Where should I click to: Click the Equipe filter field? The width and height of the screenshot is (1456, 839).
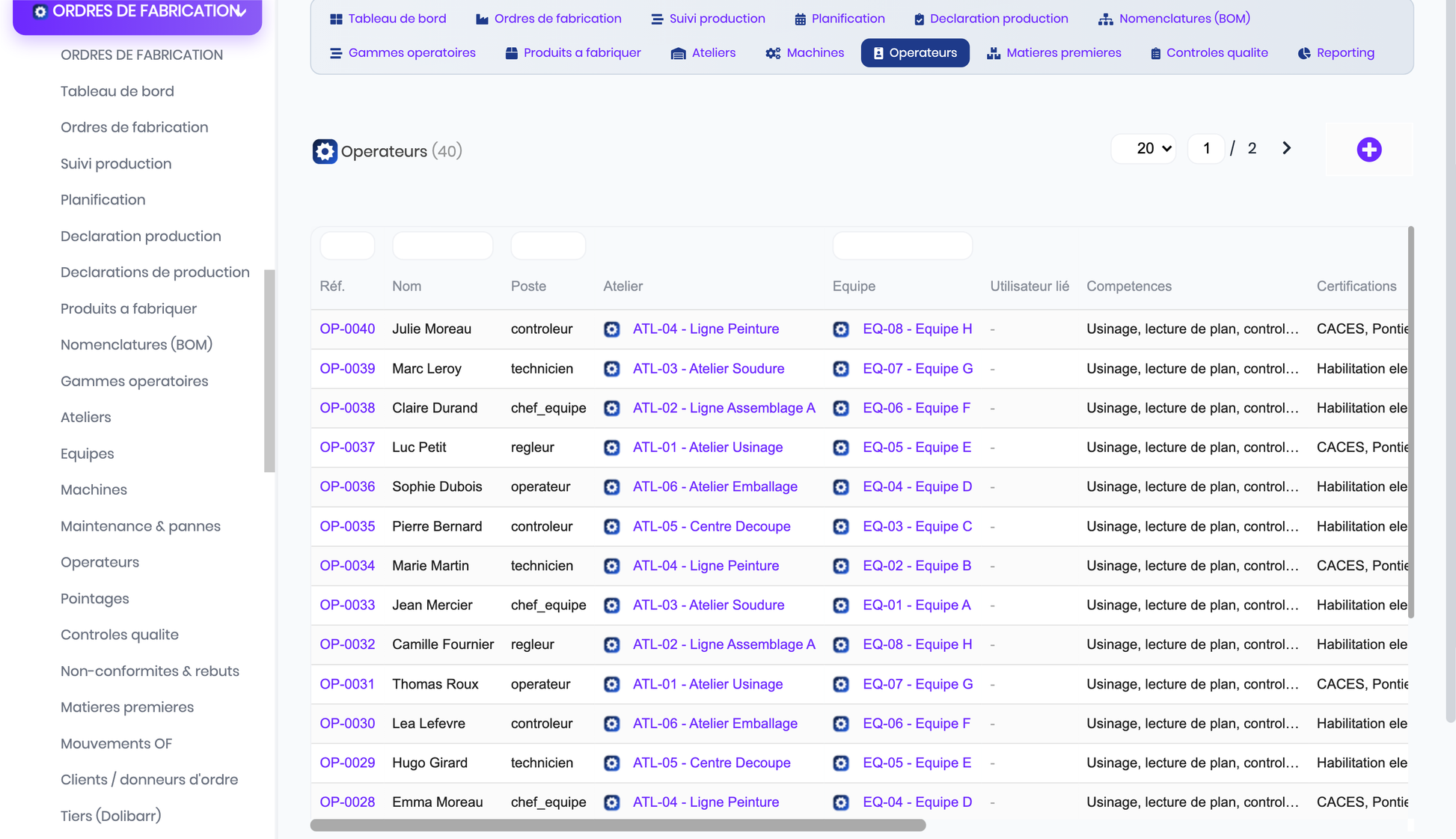902,245
